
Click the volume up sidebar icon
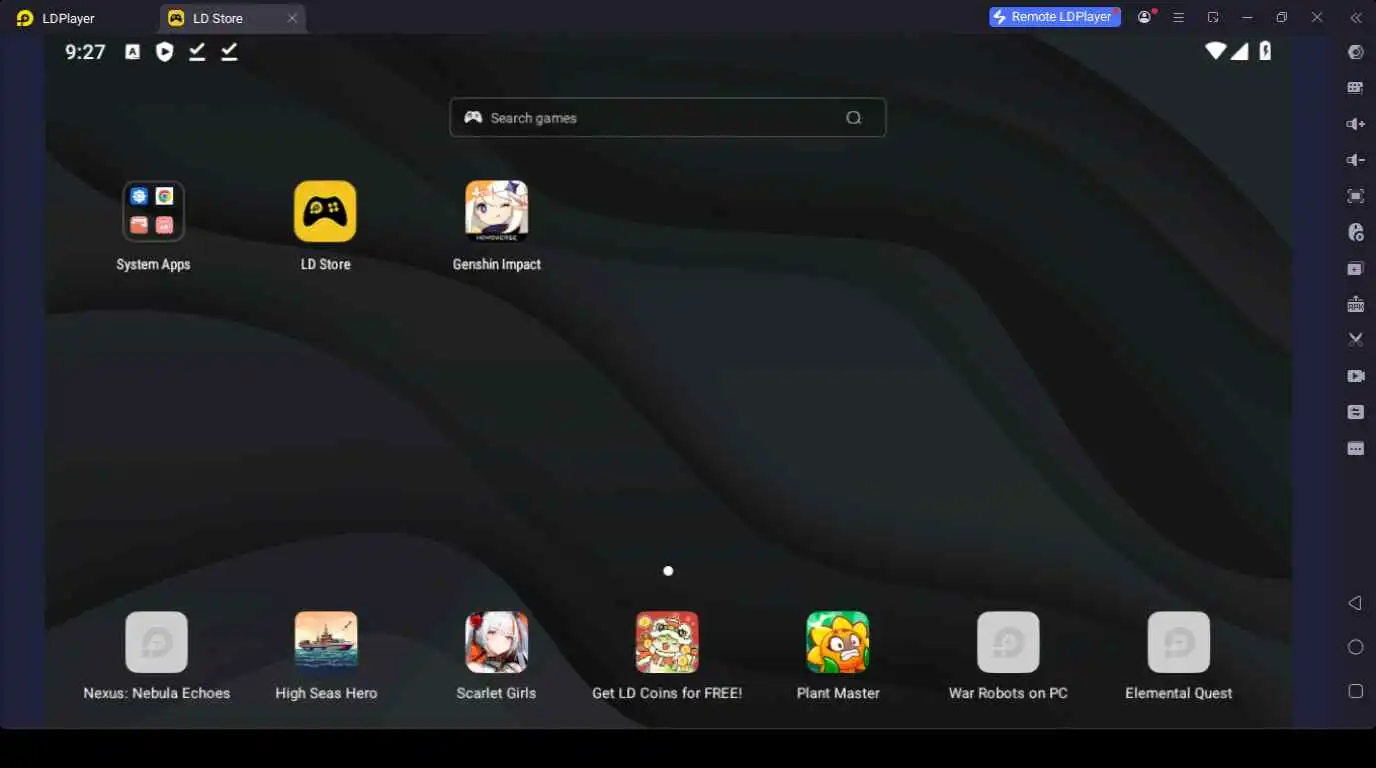(x=1356, y=124)
